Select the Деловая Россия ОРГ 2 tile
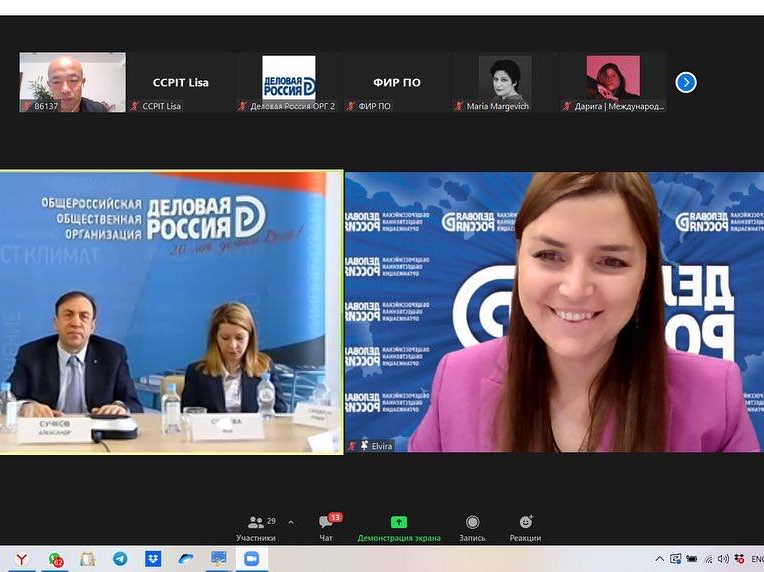The image size is (764, 572). tap(289, 82)
